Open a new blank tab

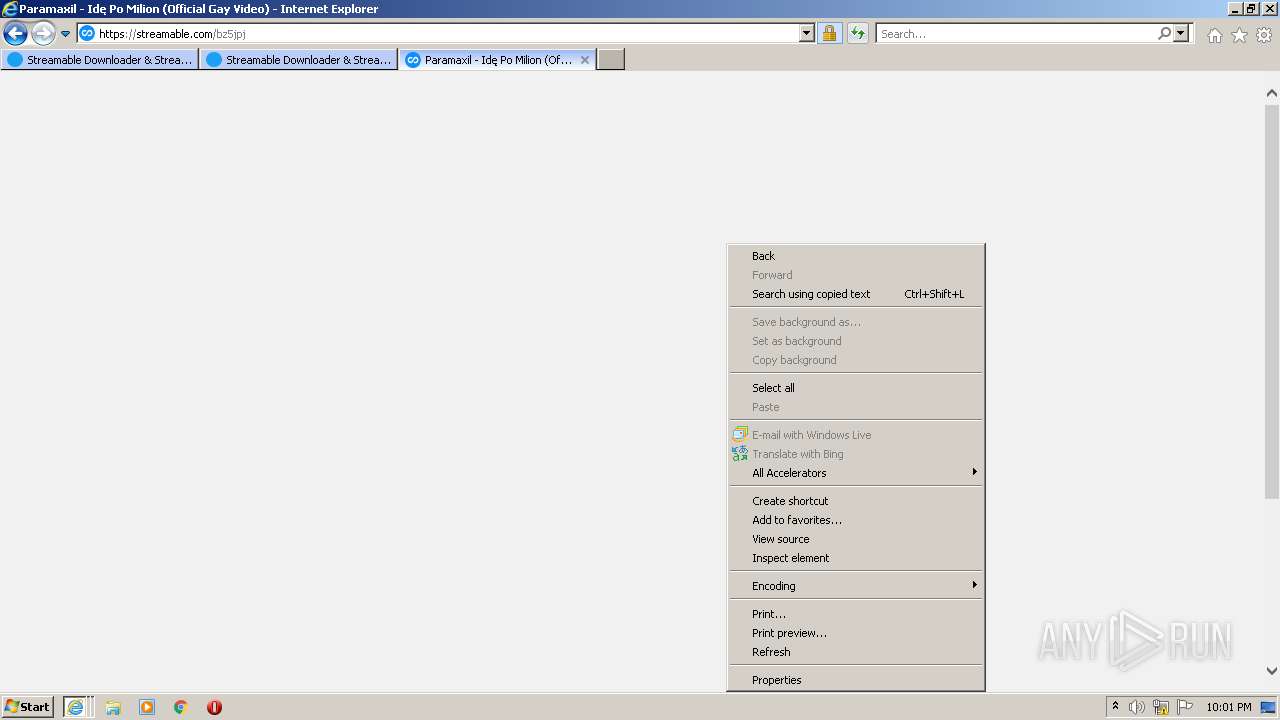(x=611, y=60)
